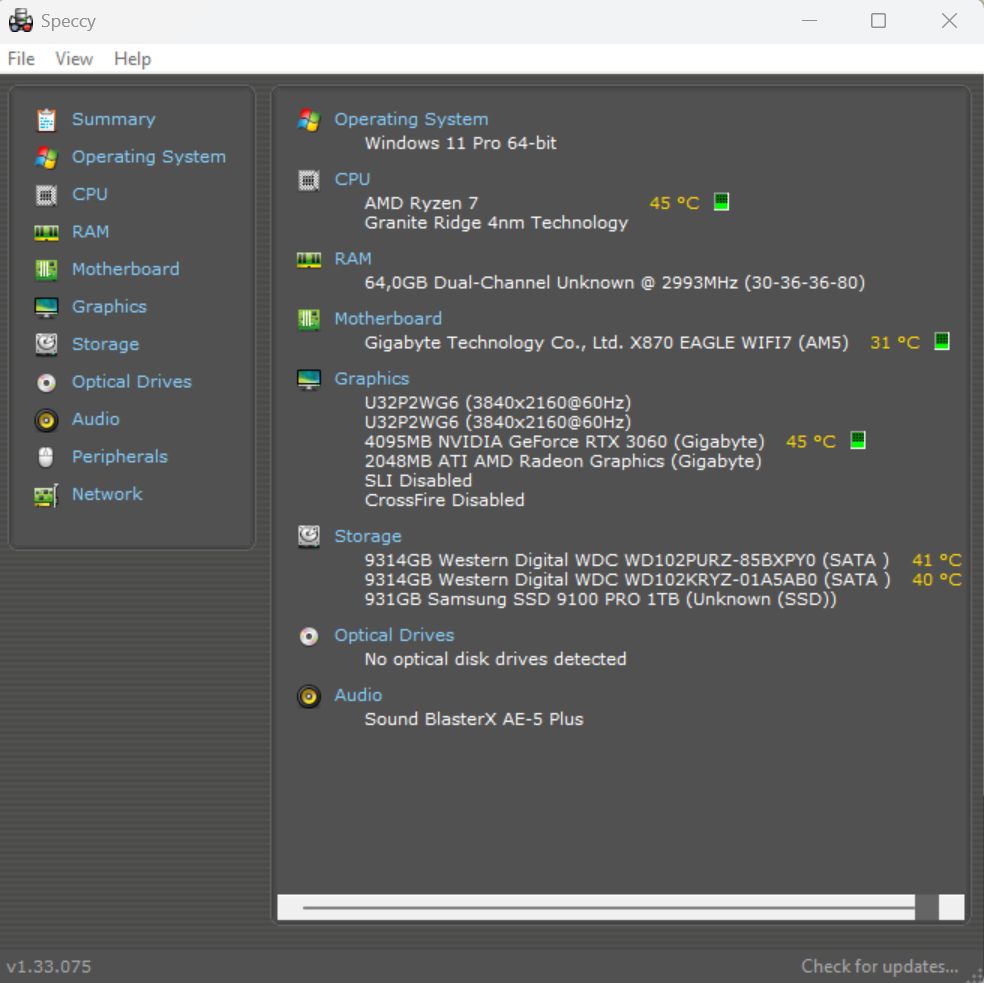The image size is (984, 983).
Task: Click No optical disk drives detected text
Action: pyautogui.click(x=495, y=659)
